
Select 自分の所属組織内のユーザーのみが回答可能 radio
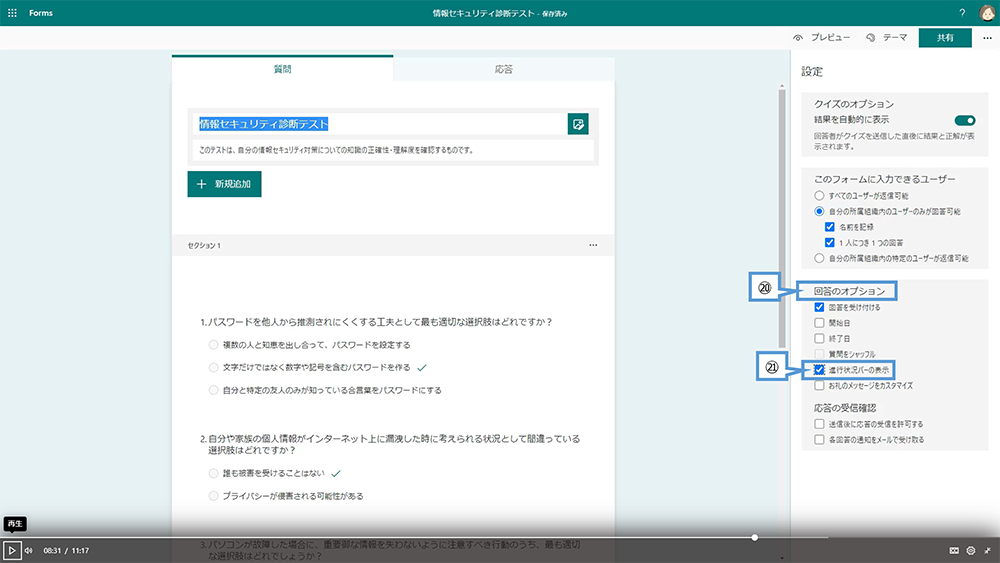pyautogui.click(x=819, y=211)
